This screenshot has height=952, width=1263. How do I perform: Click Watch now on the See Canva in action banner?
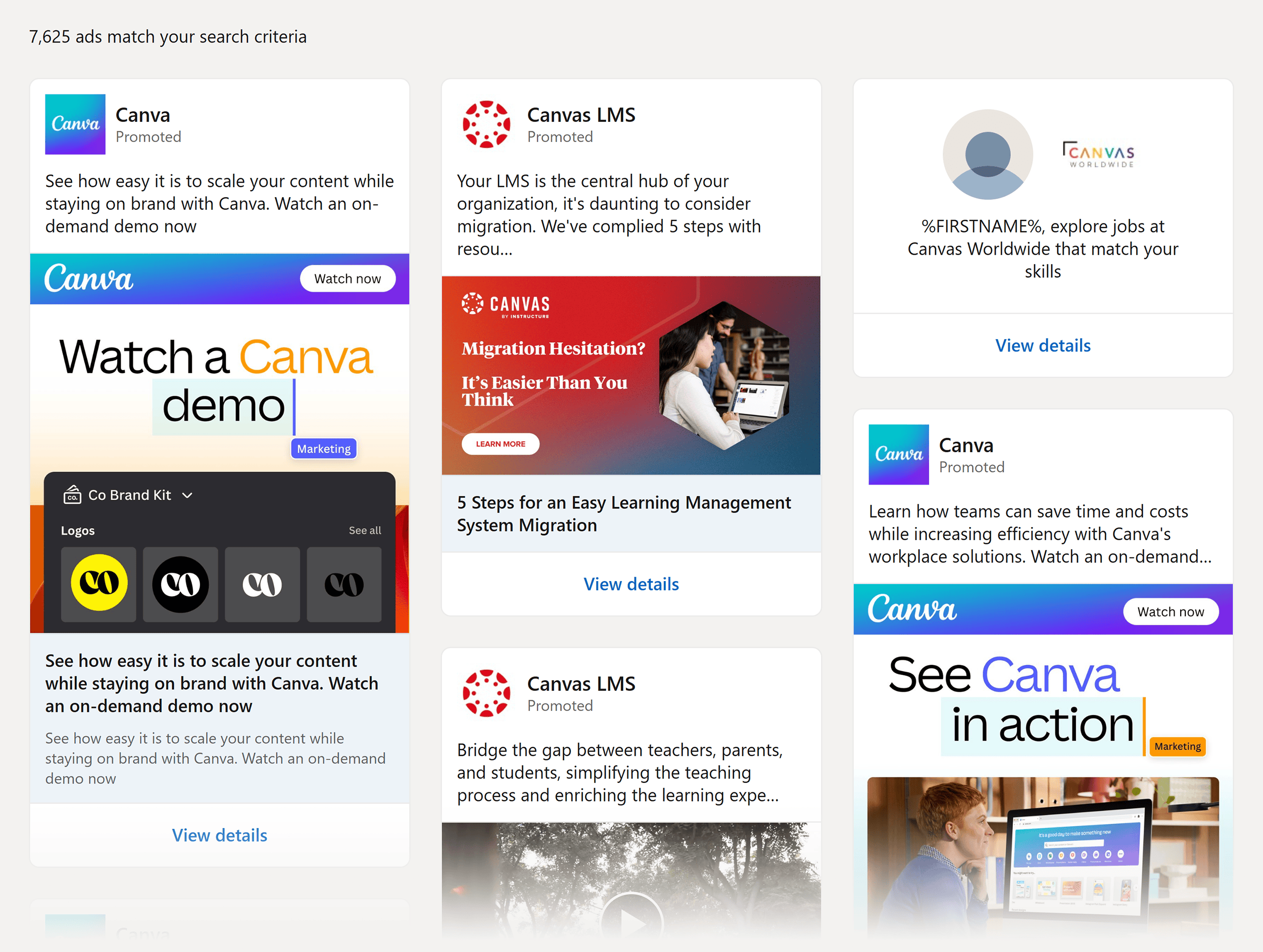[x=1170, y=611]
